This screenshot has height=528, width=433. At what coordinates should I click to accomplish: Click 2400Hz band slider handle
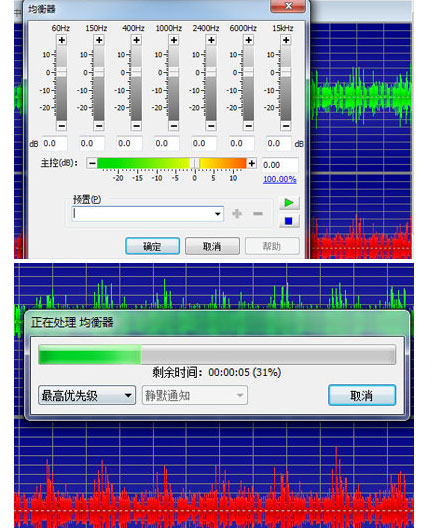pos(211,72)
